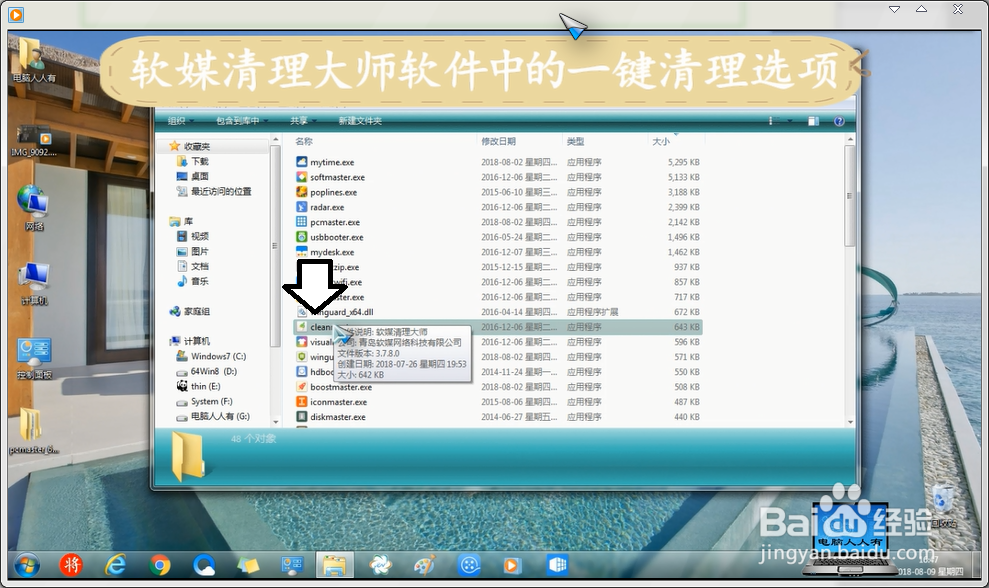The height and width of the screenshot is (588, 989).
Task: Open the video player title bar menu arrow
Action: [894, 9]
